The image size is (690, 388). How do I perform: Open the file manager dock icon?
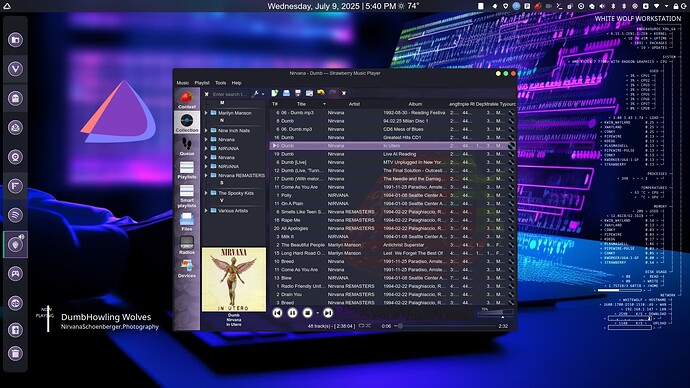15,40
